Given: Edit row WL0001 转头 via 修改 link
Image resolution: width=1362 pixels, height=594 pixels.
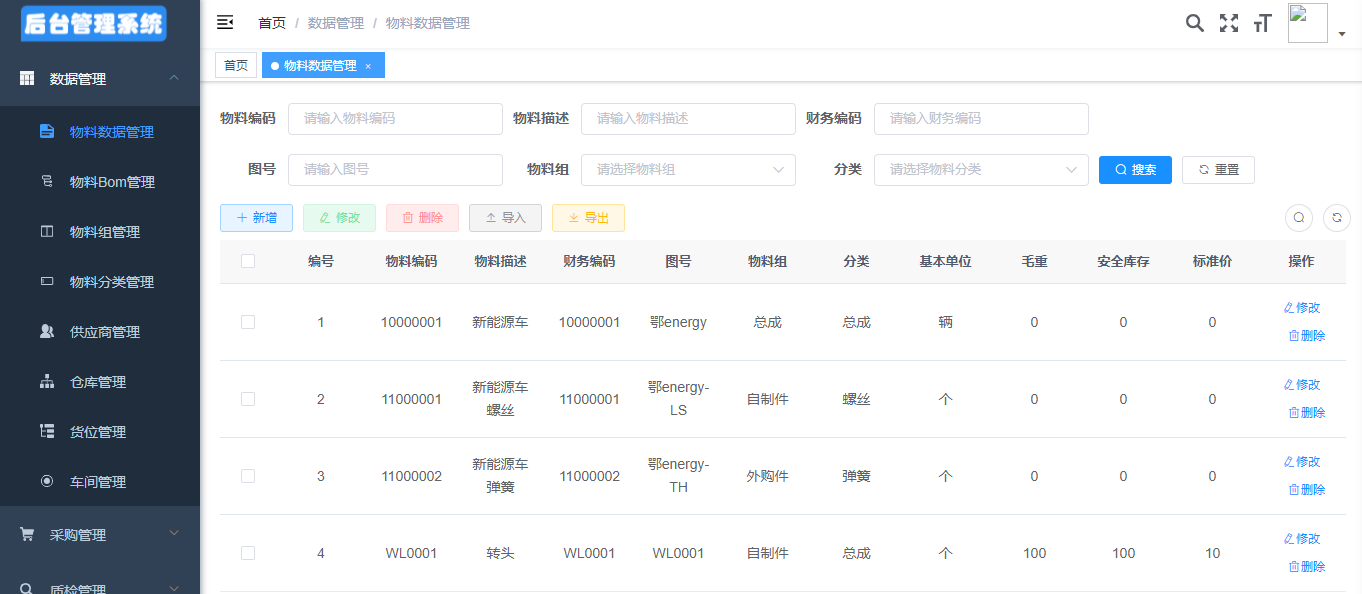Looking at the screenshot, I should coord(1301,539).
